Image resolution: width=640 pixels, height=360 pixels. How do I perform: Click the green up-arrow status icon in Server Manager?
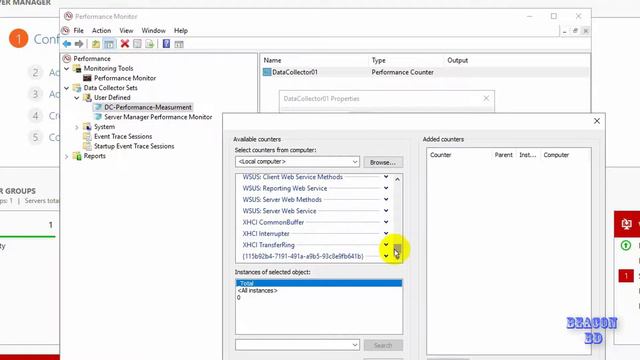[x=626, y=245]
